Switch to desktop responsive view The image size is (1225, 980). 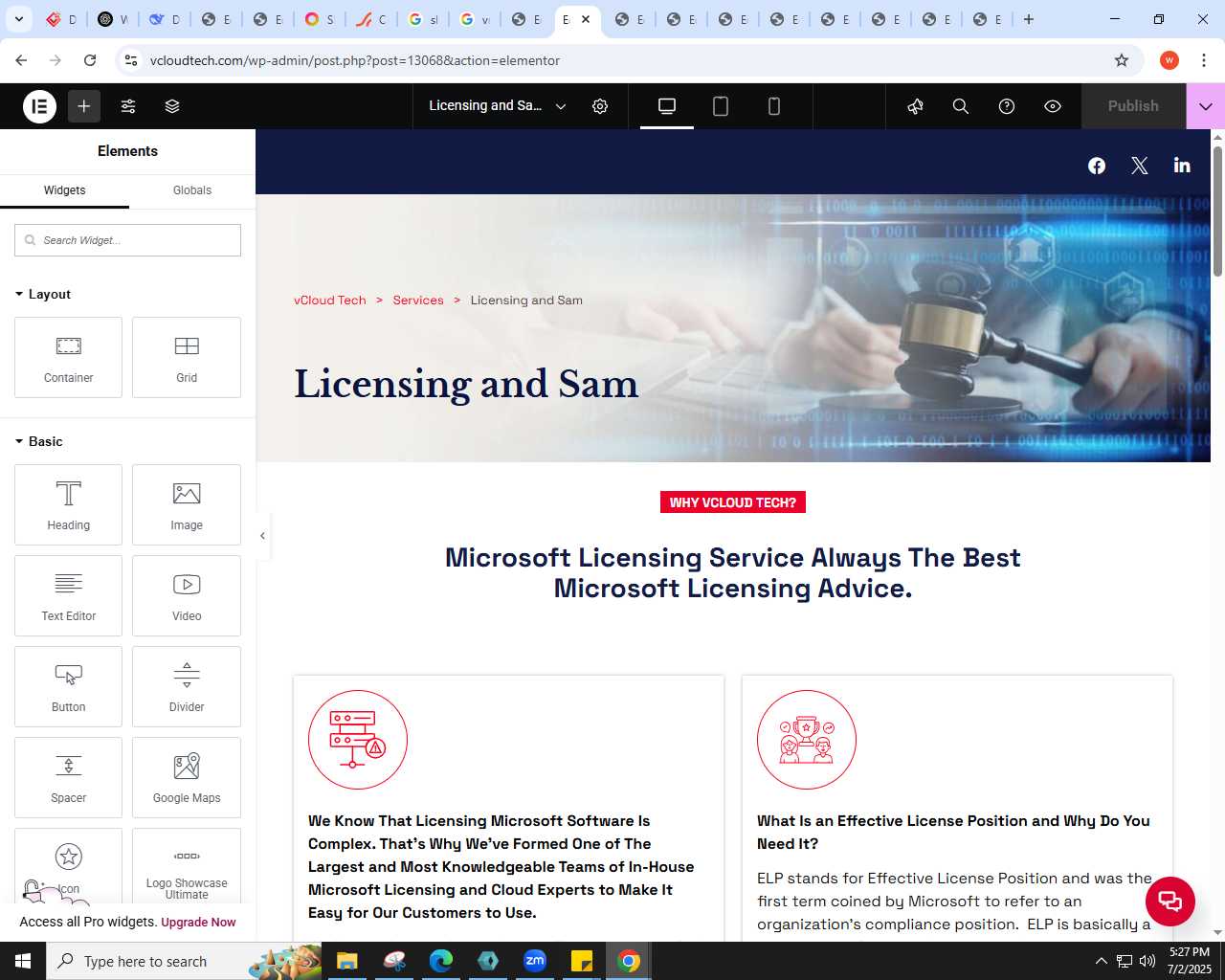(667, 106)
